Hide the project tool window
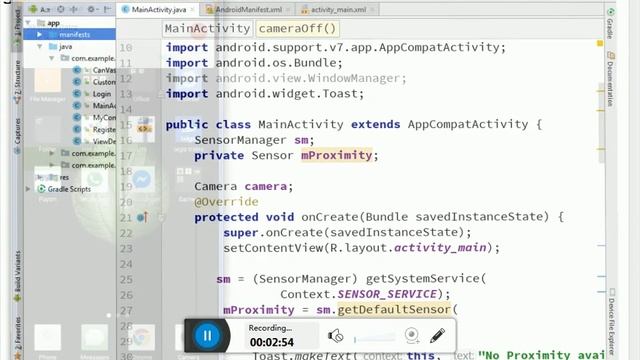 pos(107,9)
